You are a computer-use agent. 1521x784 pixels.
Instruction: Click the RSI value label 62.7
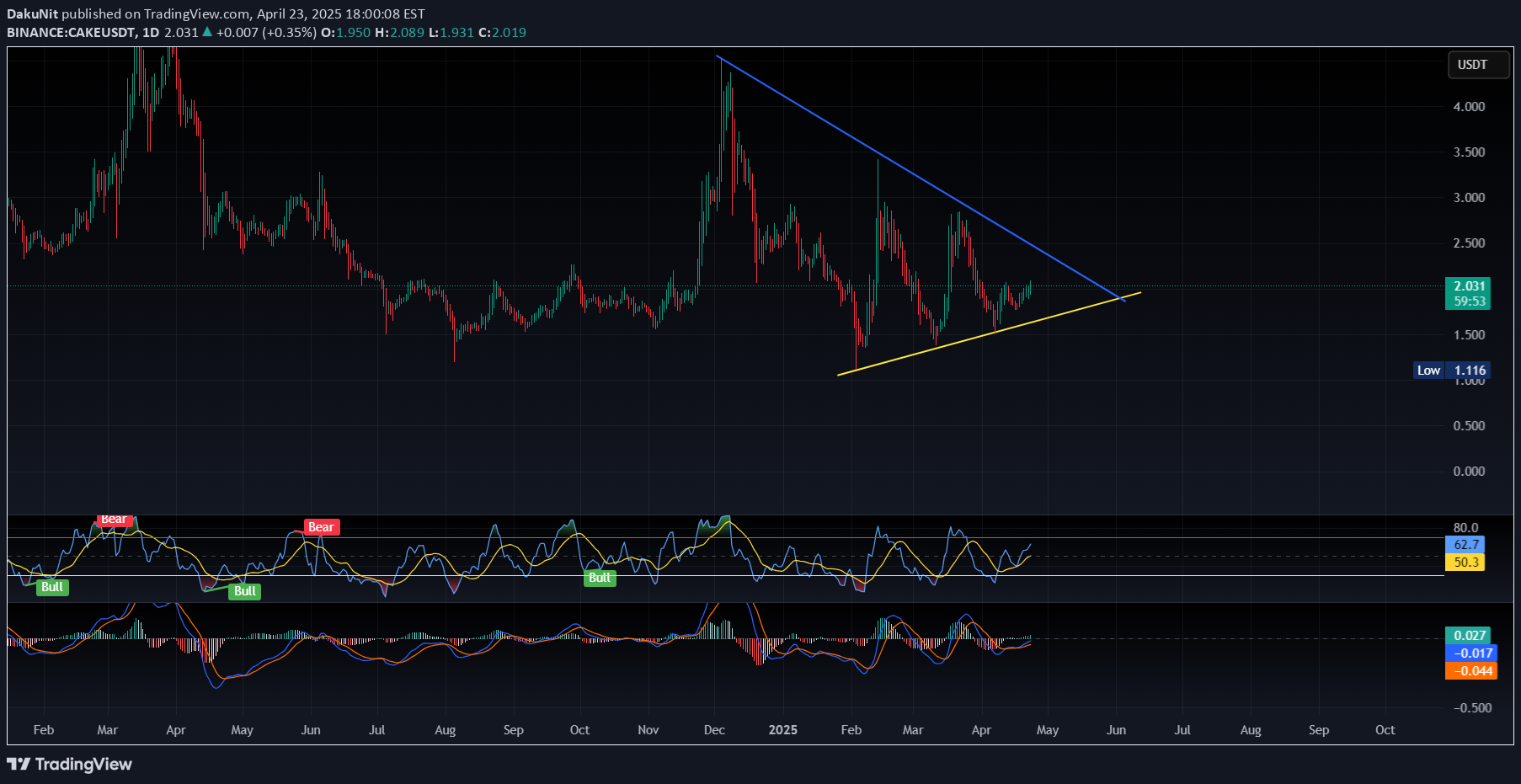point(1465,545)
